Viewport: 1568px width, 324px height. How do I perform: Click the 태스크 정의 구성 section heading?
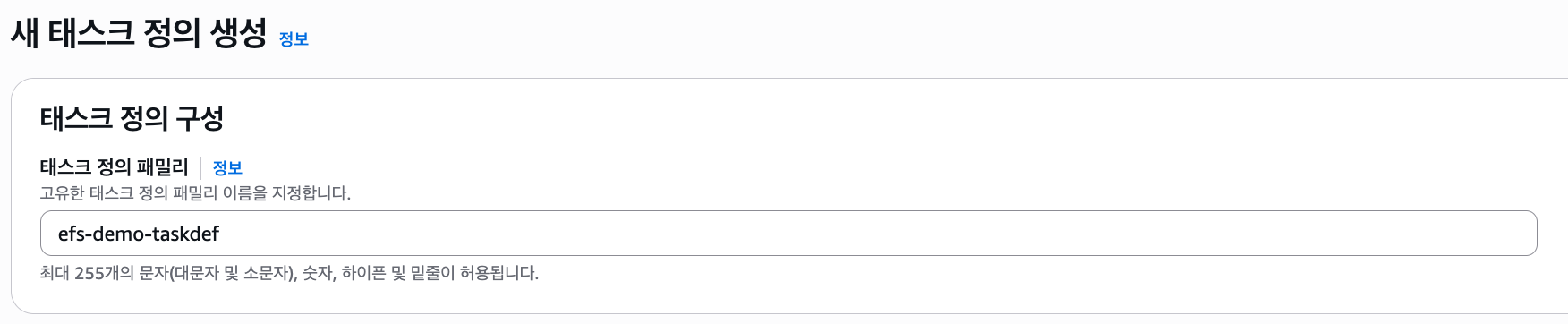tap(132, 118)
